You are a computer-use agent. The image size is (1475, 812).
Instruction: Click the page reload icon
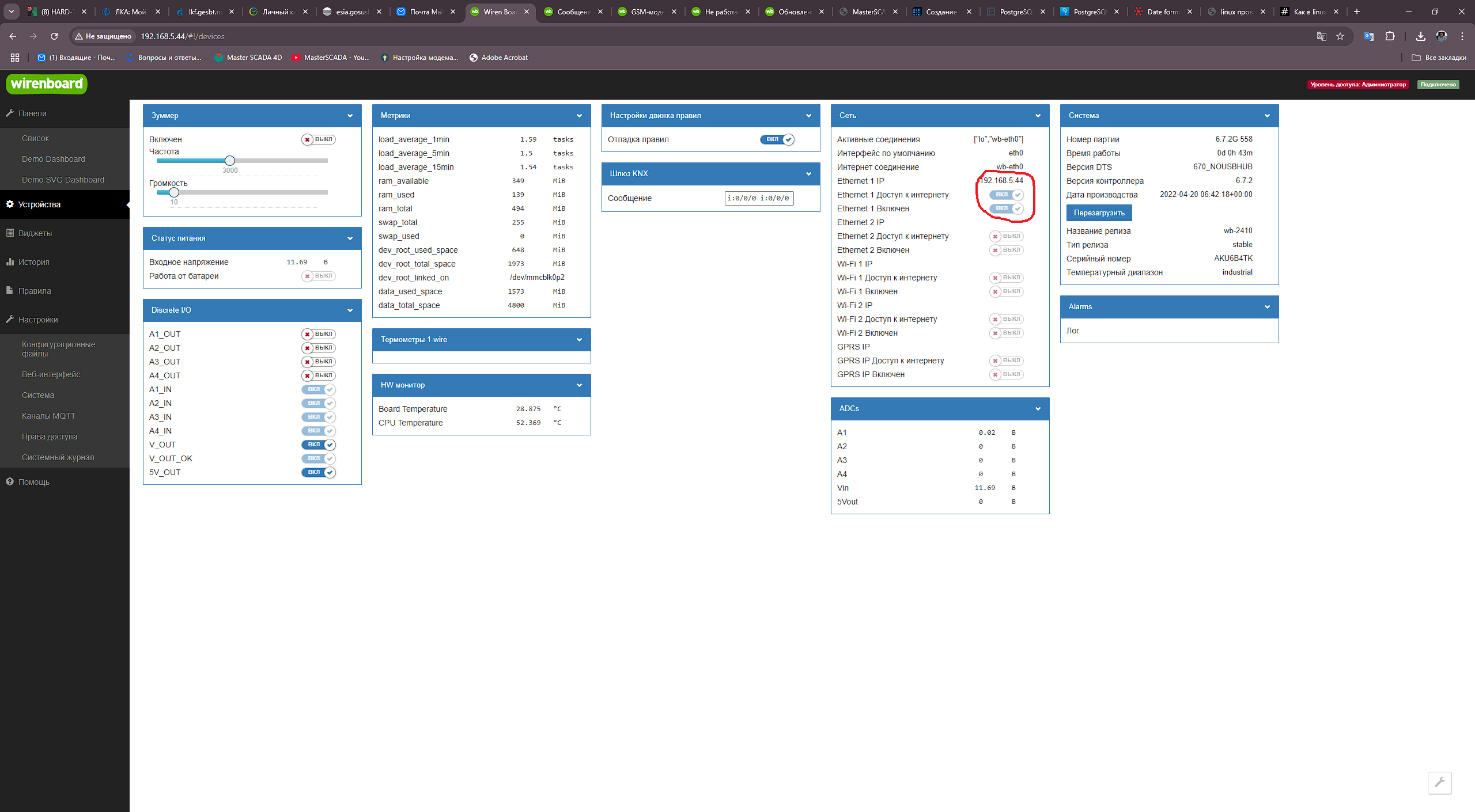pyautogui.click(x=54, y=36)
